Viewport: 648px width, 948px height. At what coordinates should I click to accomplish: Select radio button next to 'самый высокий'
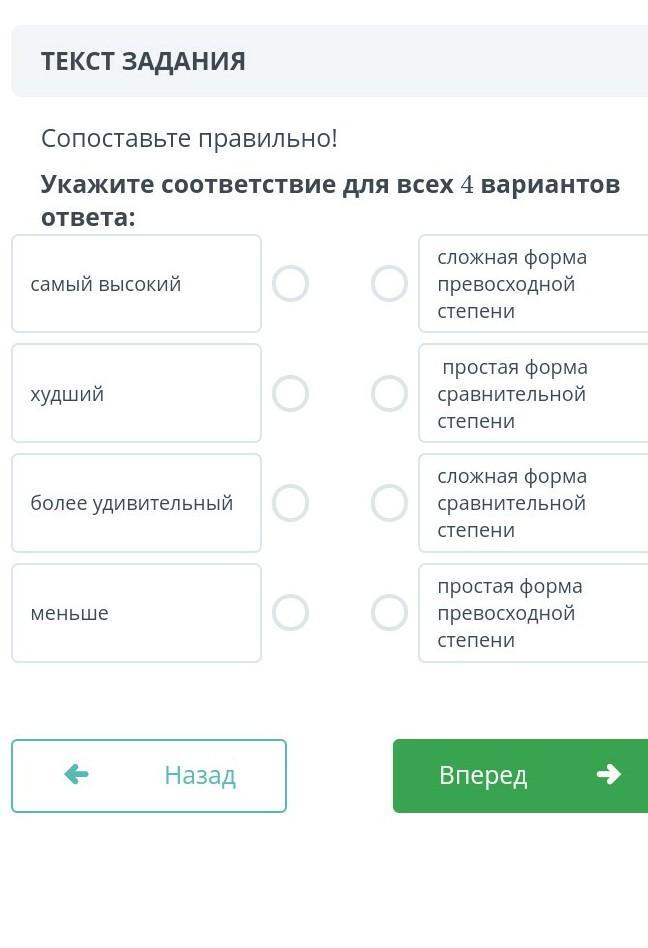(x=290, y=284)
